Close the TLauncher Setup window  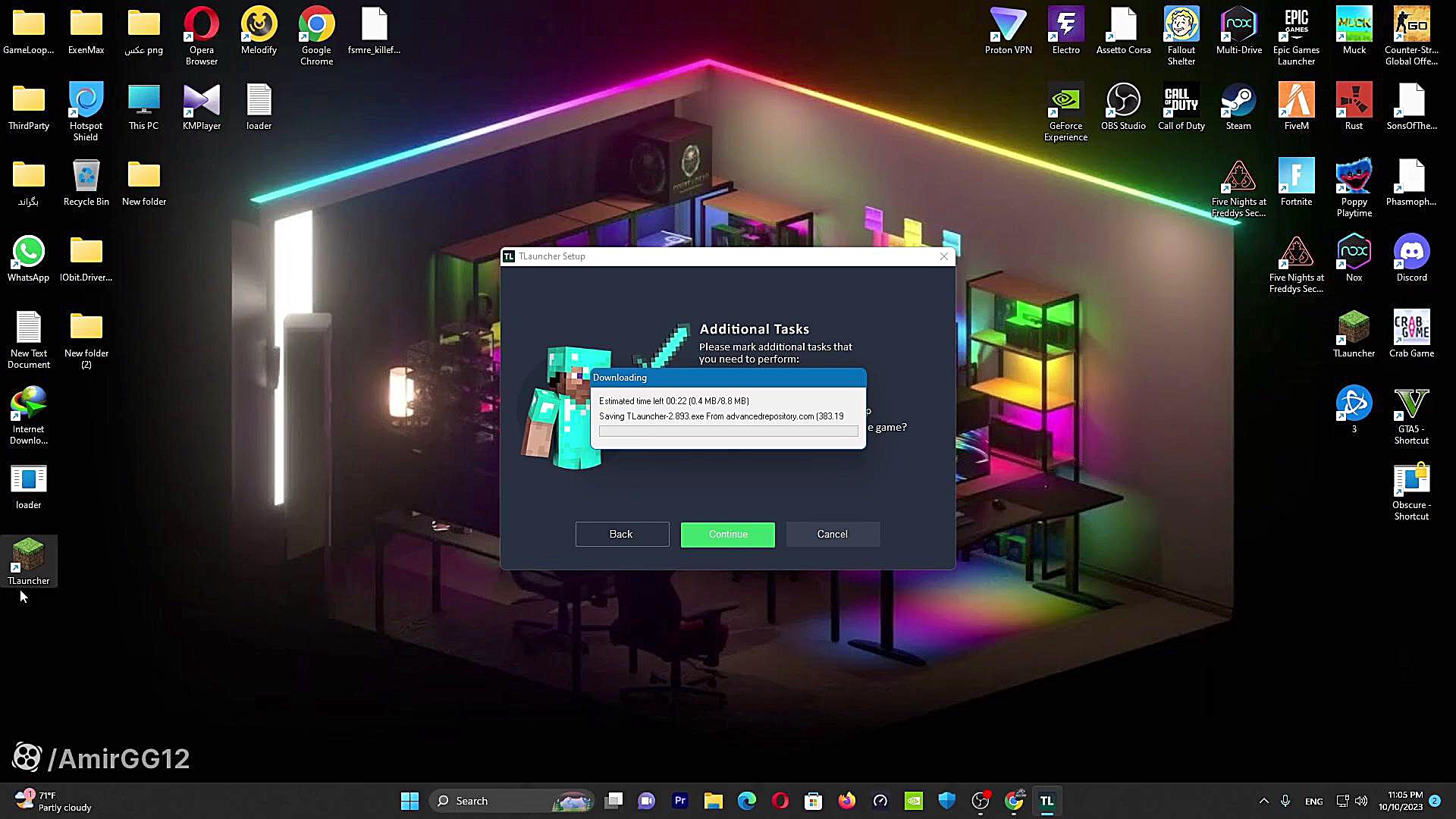[x=944, y=256]
